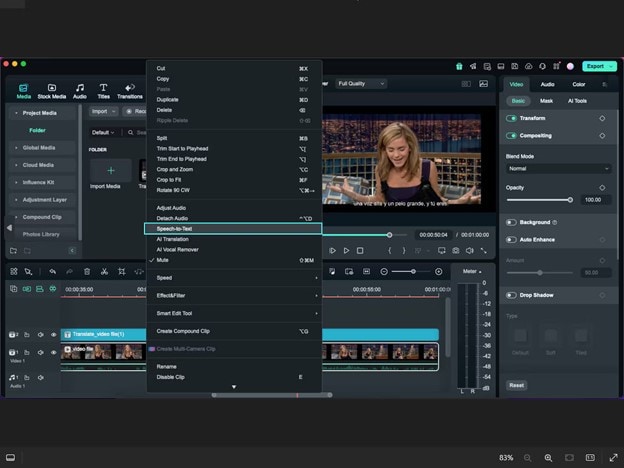The image size is (624, 468).
Task: Choose Detach Audio in context menu
Action: [234, 218]
